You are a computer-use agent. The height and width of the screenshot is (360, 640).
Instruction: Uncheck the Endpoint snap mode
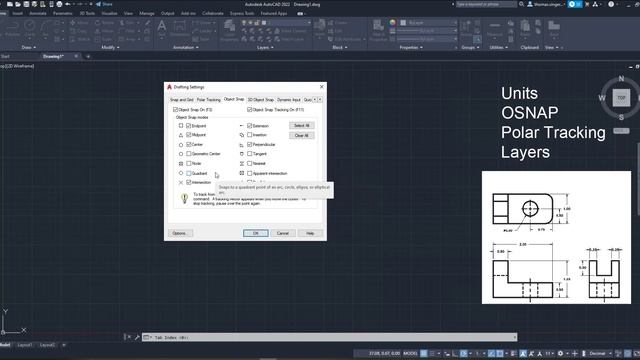189,126
